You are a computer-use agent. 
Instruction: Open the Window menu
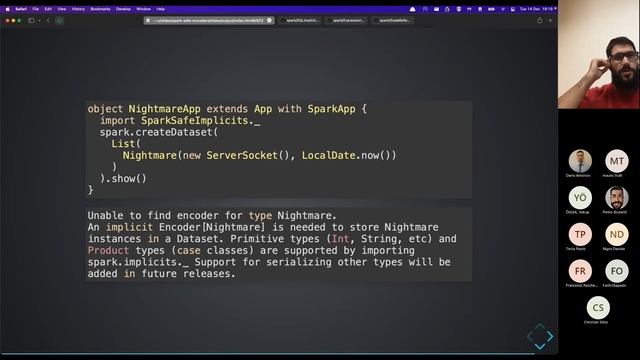coord(143,9)
